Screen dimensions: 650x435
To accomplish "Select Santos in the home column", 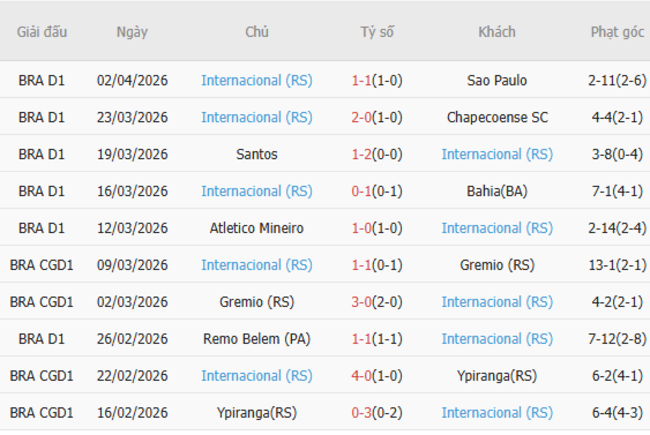I will click(x=257, y=154).
